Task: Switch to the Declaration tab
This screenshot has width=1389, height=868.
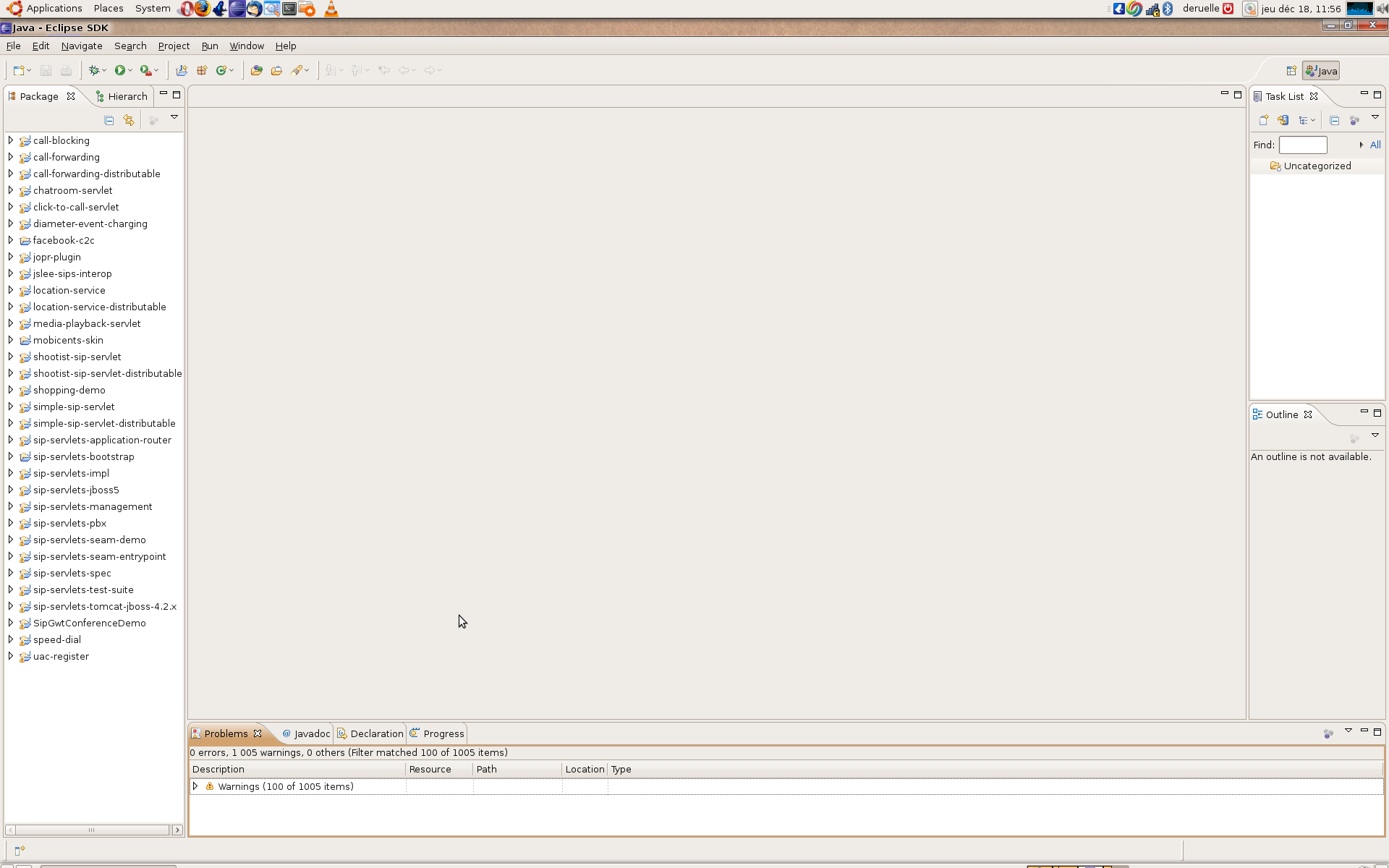Action: [370, 733]
